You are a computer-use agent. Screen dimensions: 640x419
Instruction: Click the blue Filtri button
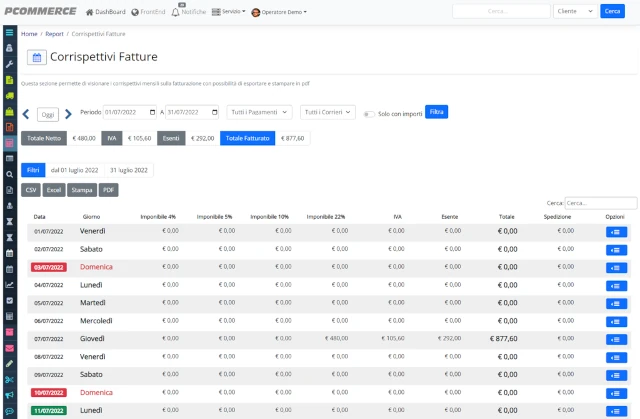[33, 170]
